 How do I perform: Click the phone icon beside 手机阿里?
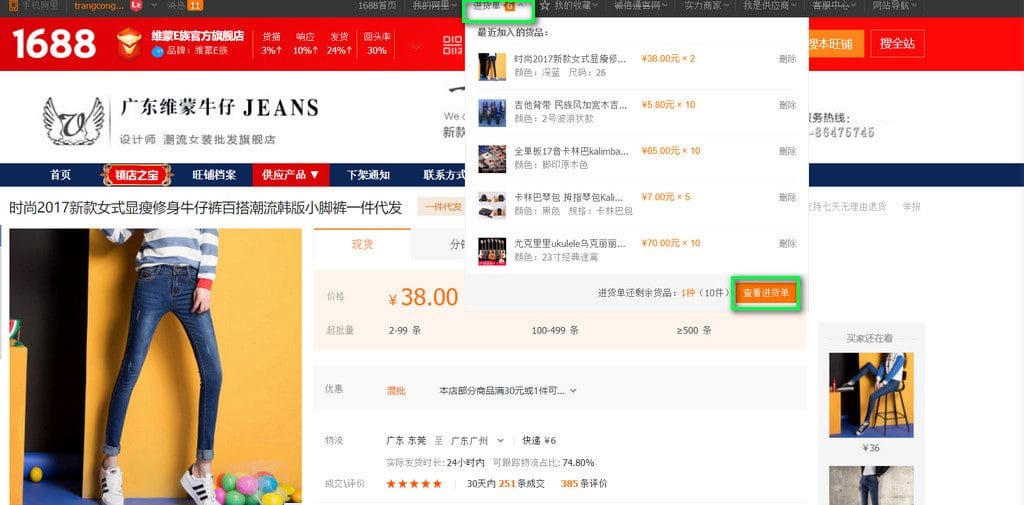click(13, 6)
